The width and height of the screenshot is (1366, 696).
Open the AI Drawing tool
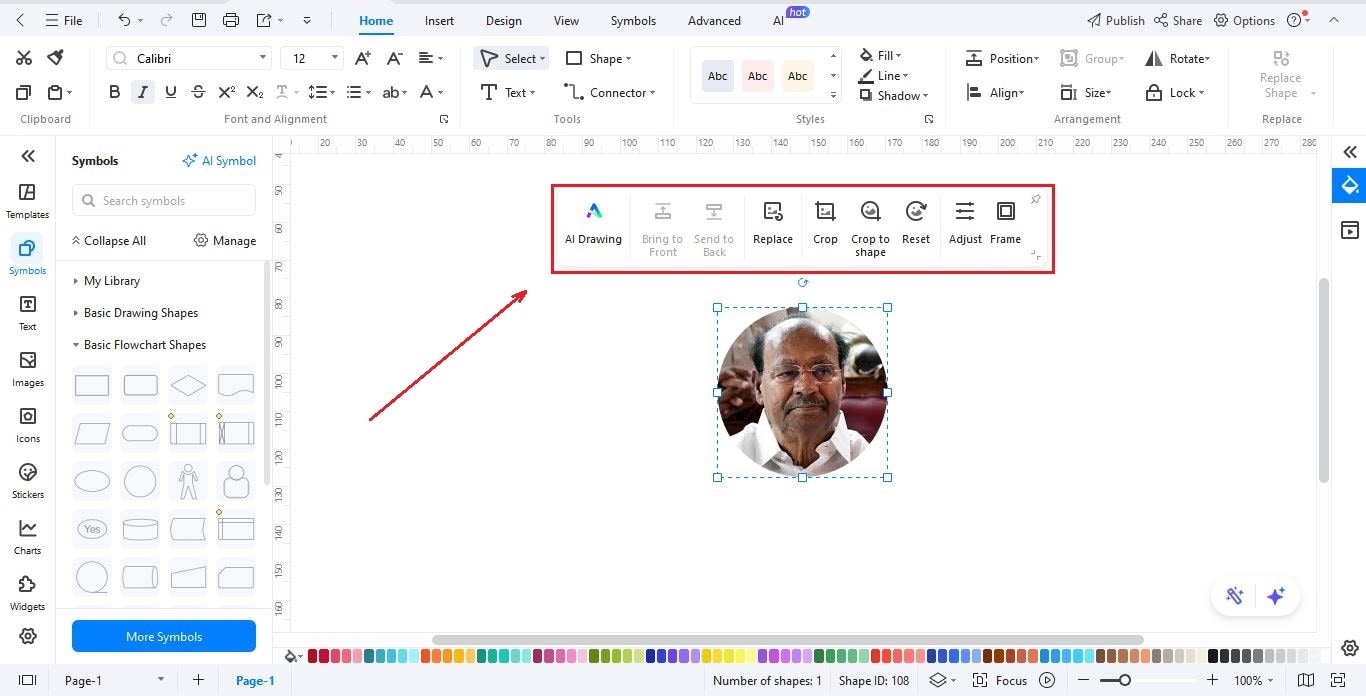593,222
